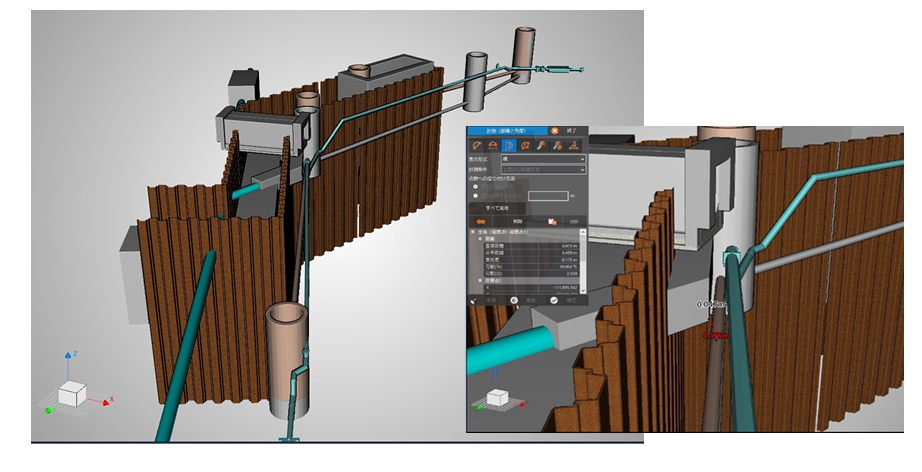Click the view cube in left viewport
Screen dimensions: 922x472
coord(73,394)
